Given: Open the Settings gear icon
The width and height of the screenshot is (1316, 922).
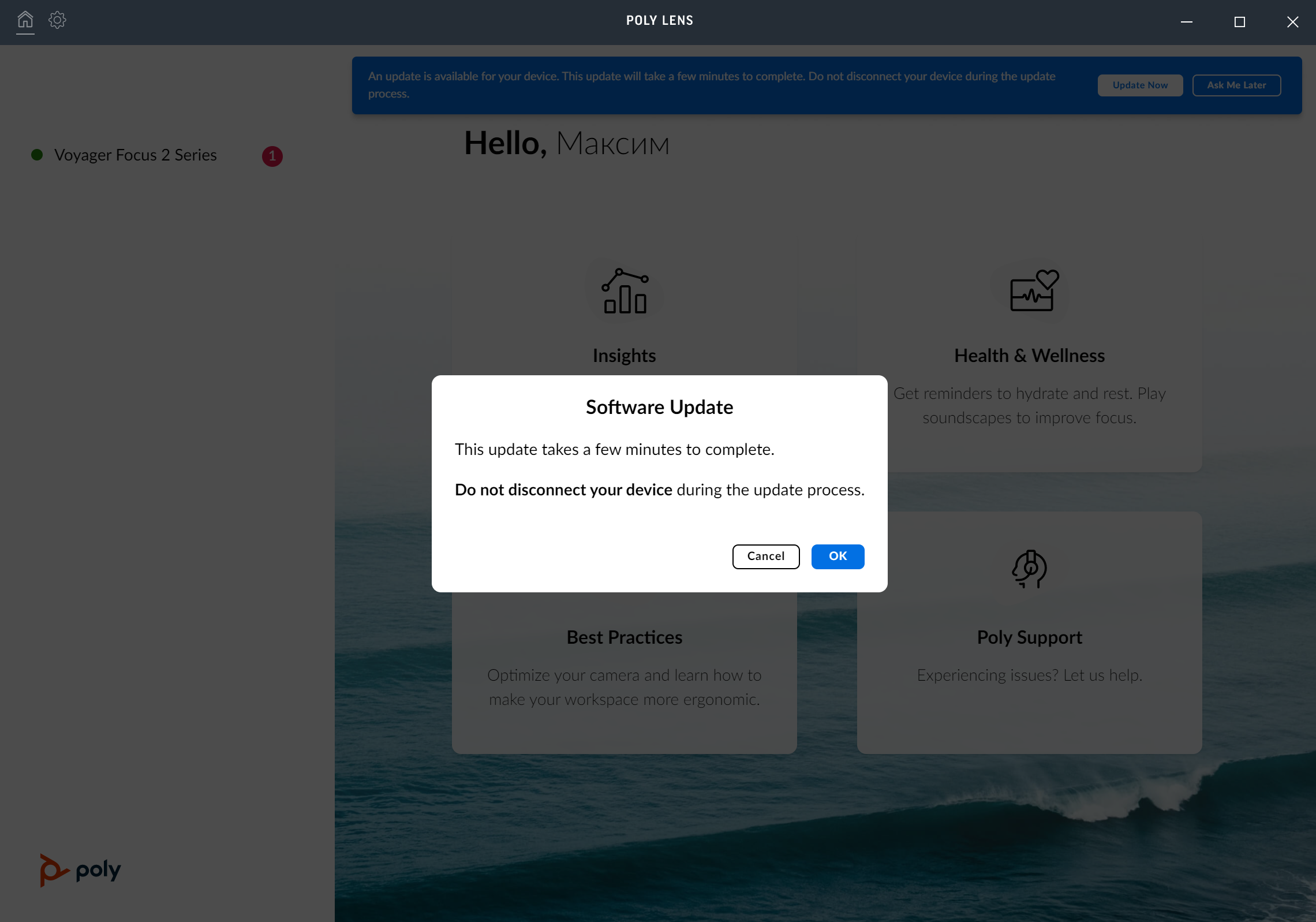Looking at the screenshot, I should [57, 21].
